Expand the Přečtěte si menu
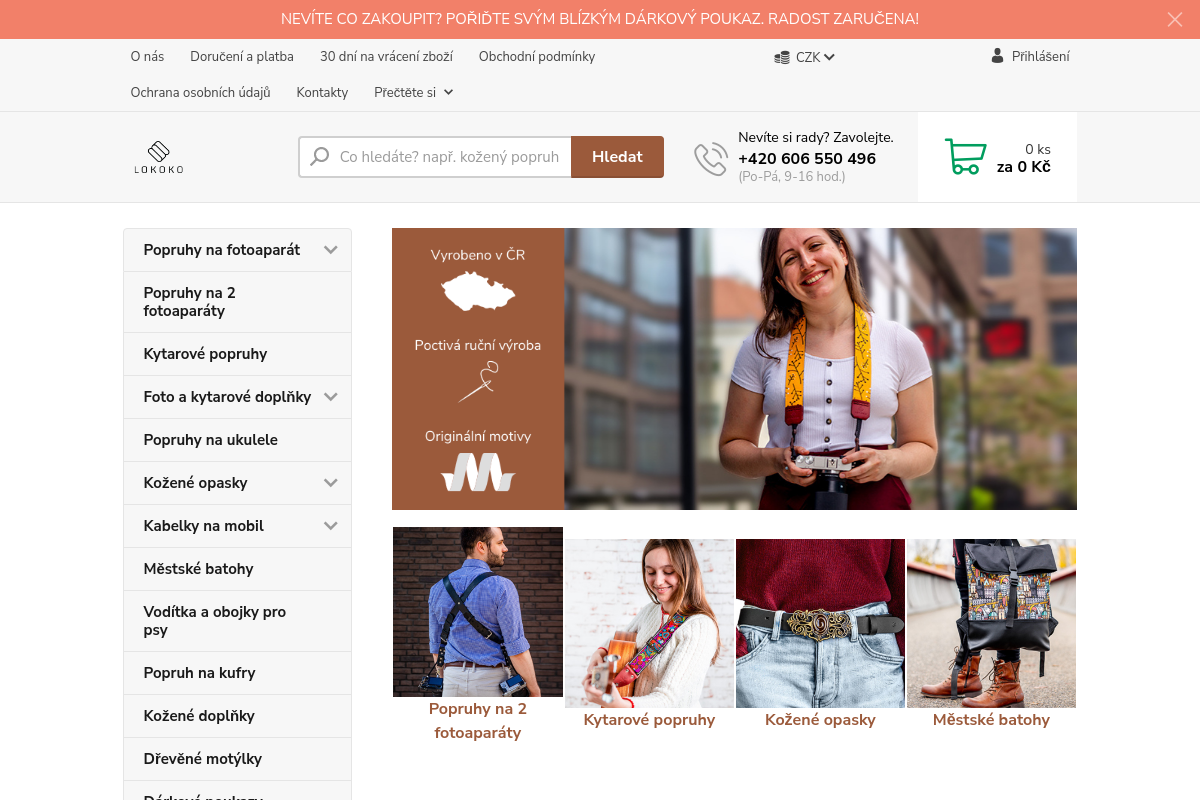 pyautogui.click(x=414, y=92)
